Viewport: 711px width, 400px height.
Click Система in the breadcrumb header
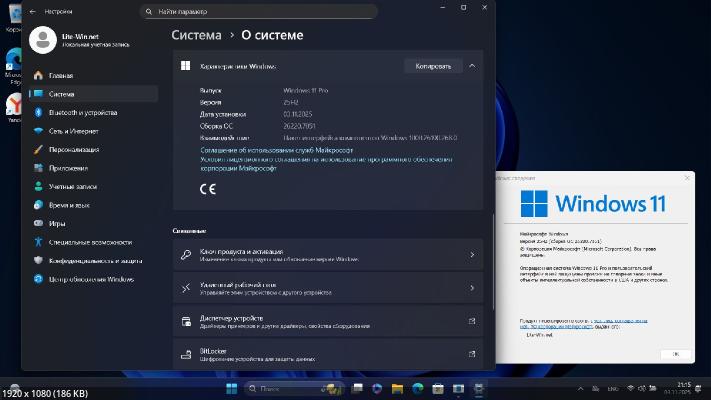pos(196,34)
